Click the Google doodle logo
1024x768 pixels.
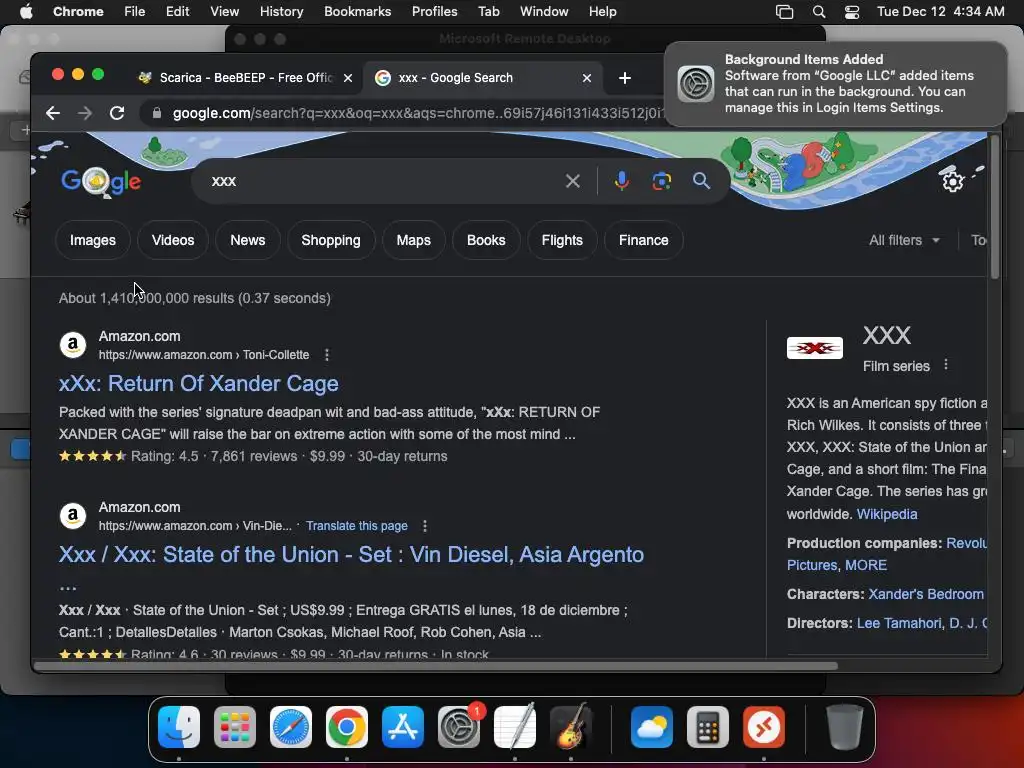point(101,182)
